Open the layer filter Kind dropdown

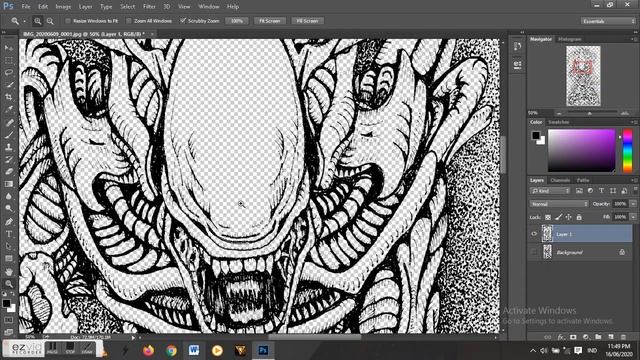tap(550, 191)
